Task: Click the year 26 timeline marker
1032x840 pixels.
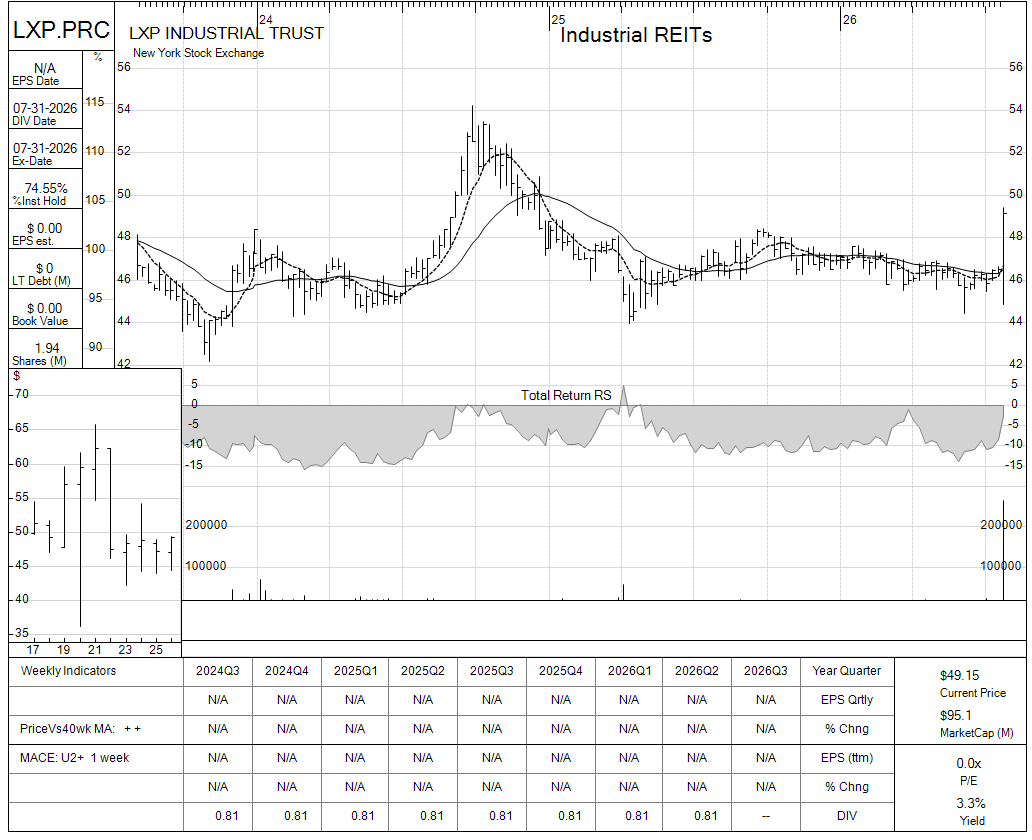Action: (850, 20)
